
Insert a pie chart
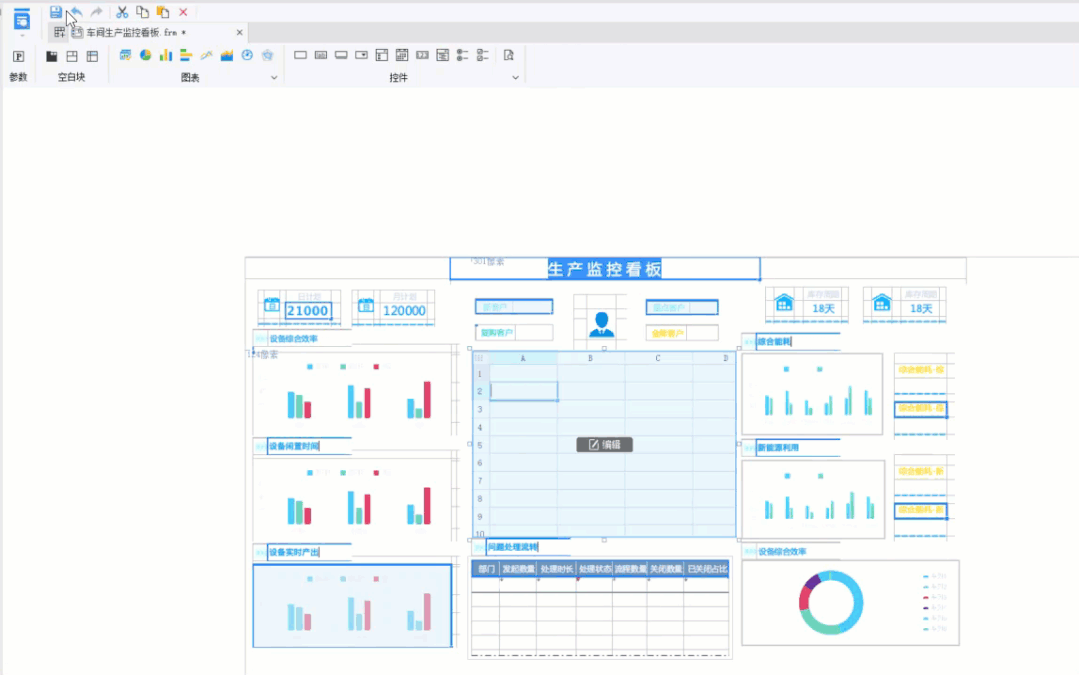145,55
